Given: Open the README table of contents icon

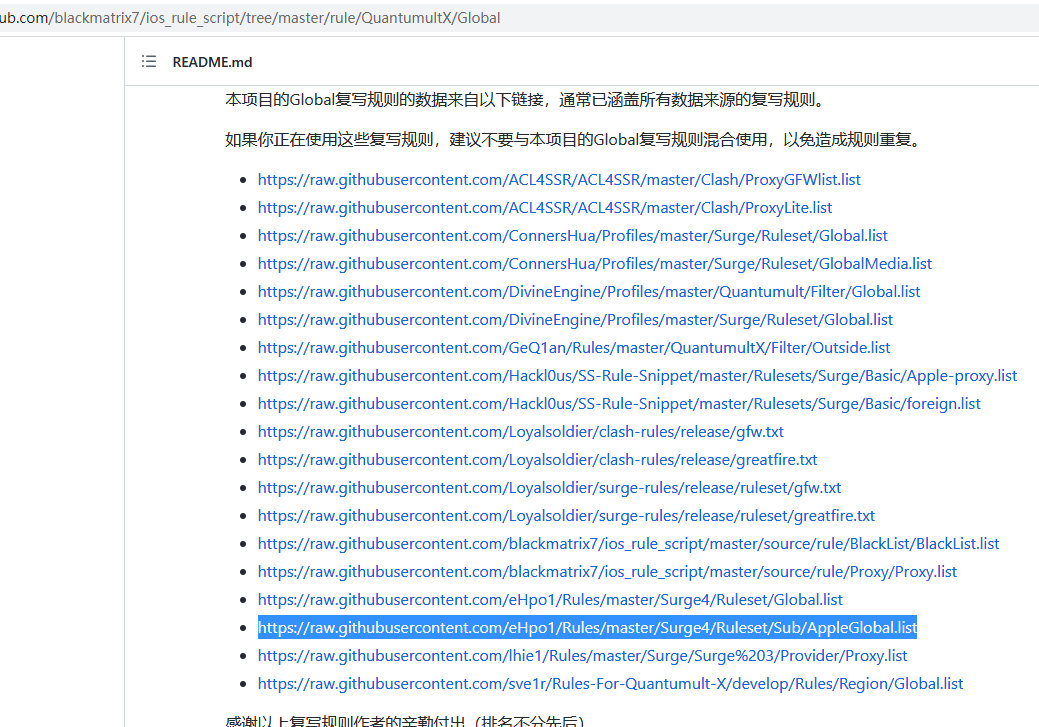Looking at the screenshot, I should point(148,61).
